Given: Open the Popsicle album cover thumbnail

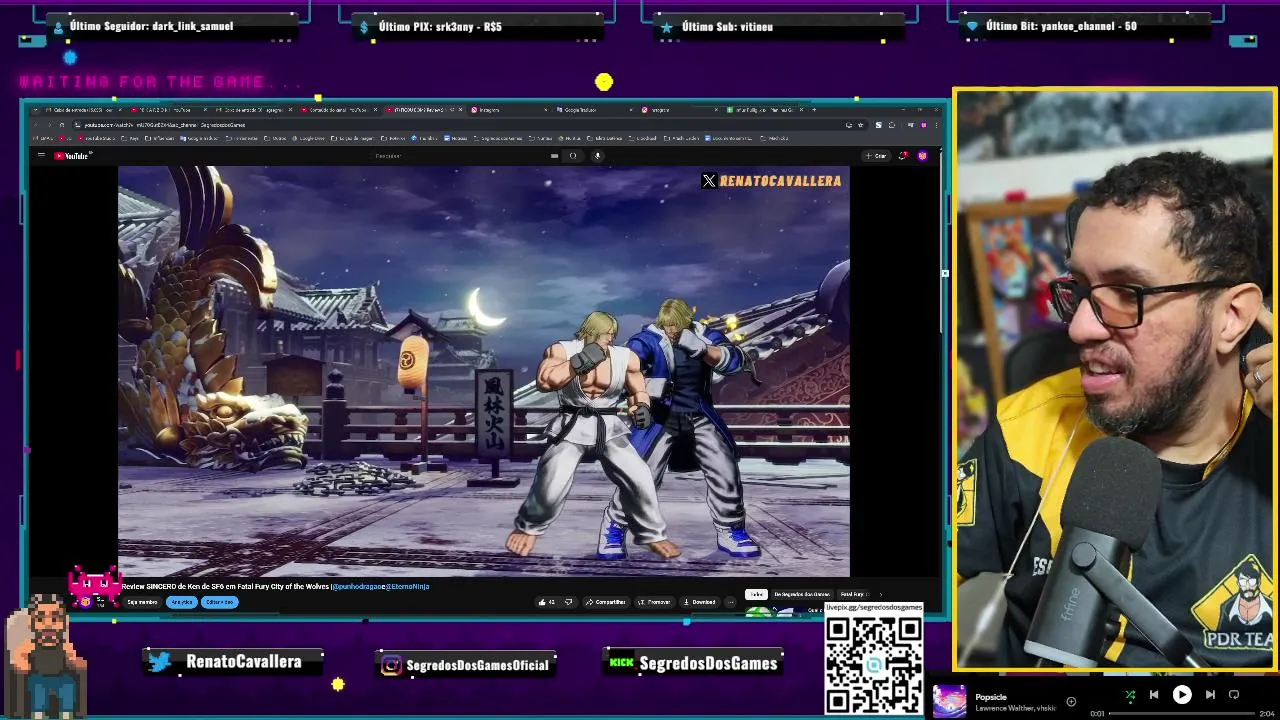Looking at the screenshot, I should coord(949,701).
